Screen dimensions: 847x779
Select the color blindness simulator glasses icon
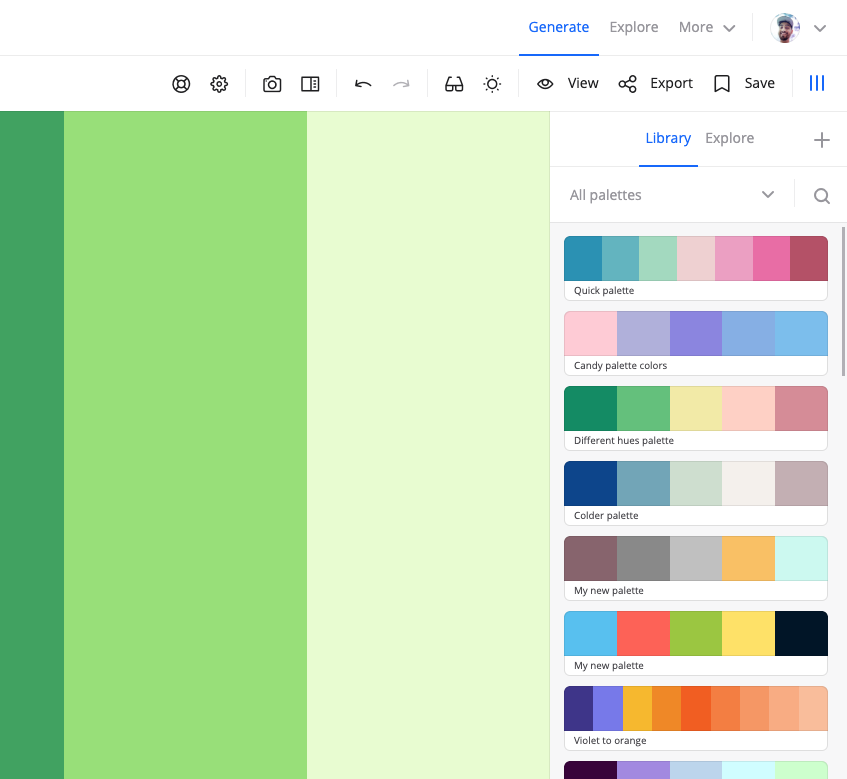point(454,83)
